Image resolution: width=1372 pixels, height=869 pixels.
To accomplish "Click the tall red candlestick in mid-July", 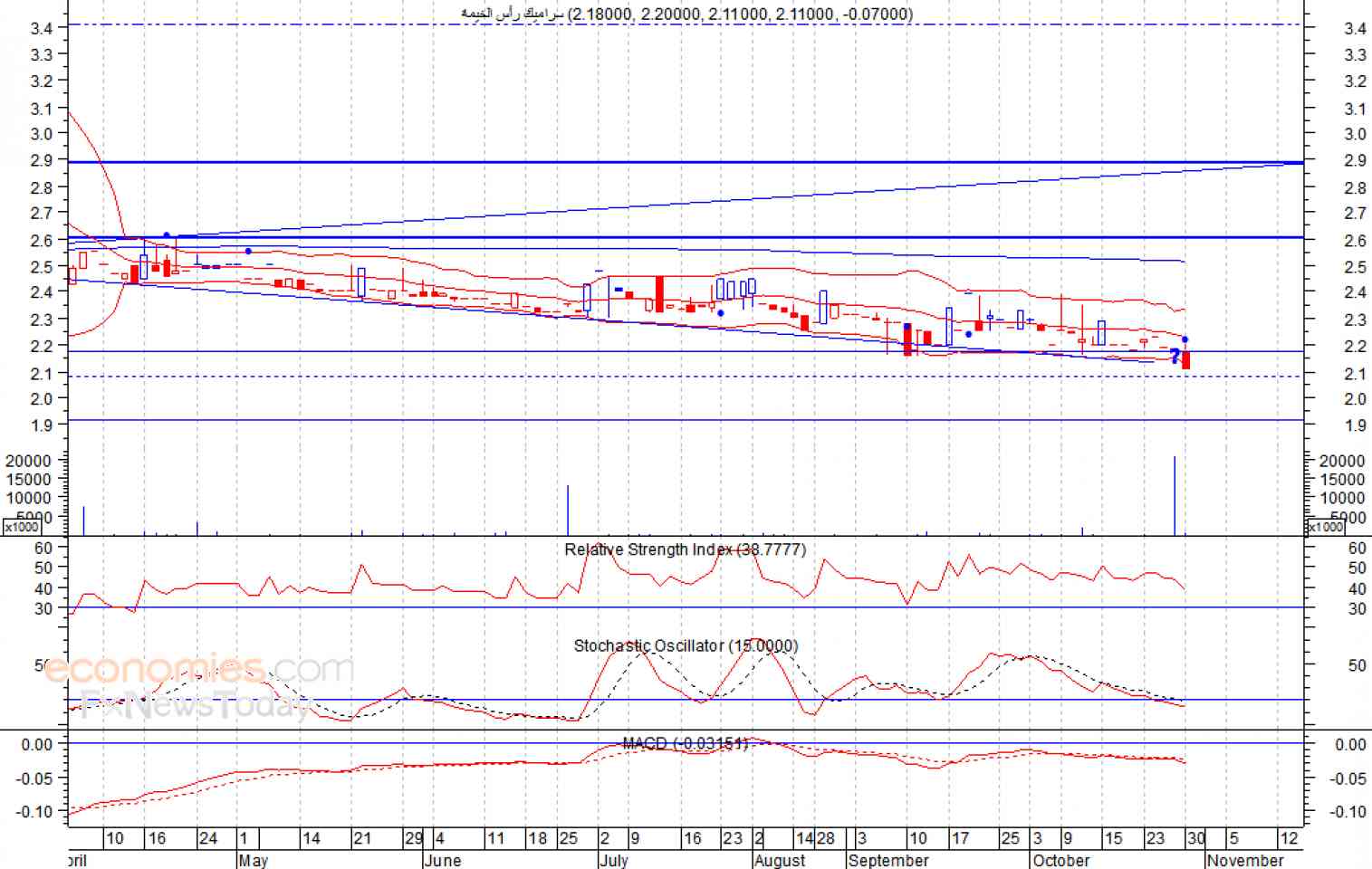I will (659, 294).
